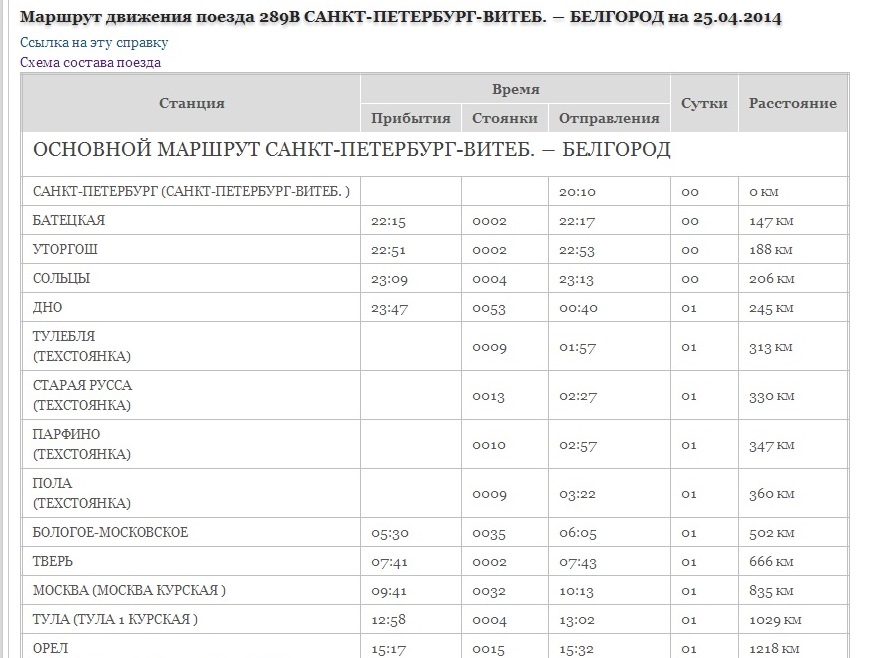Viewport: 874px width, 658px height.
Task: Click the 20:10 departure time cell
Action: click(x=577, y=192)
